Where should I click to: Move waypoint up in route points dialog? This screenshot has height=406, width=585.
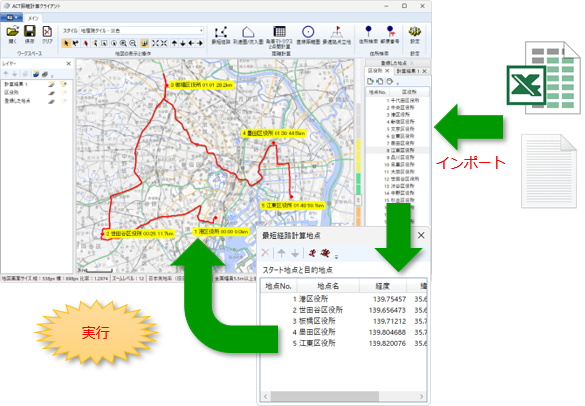(x=282, y=253)
